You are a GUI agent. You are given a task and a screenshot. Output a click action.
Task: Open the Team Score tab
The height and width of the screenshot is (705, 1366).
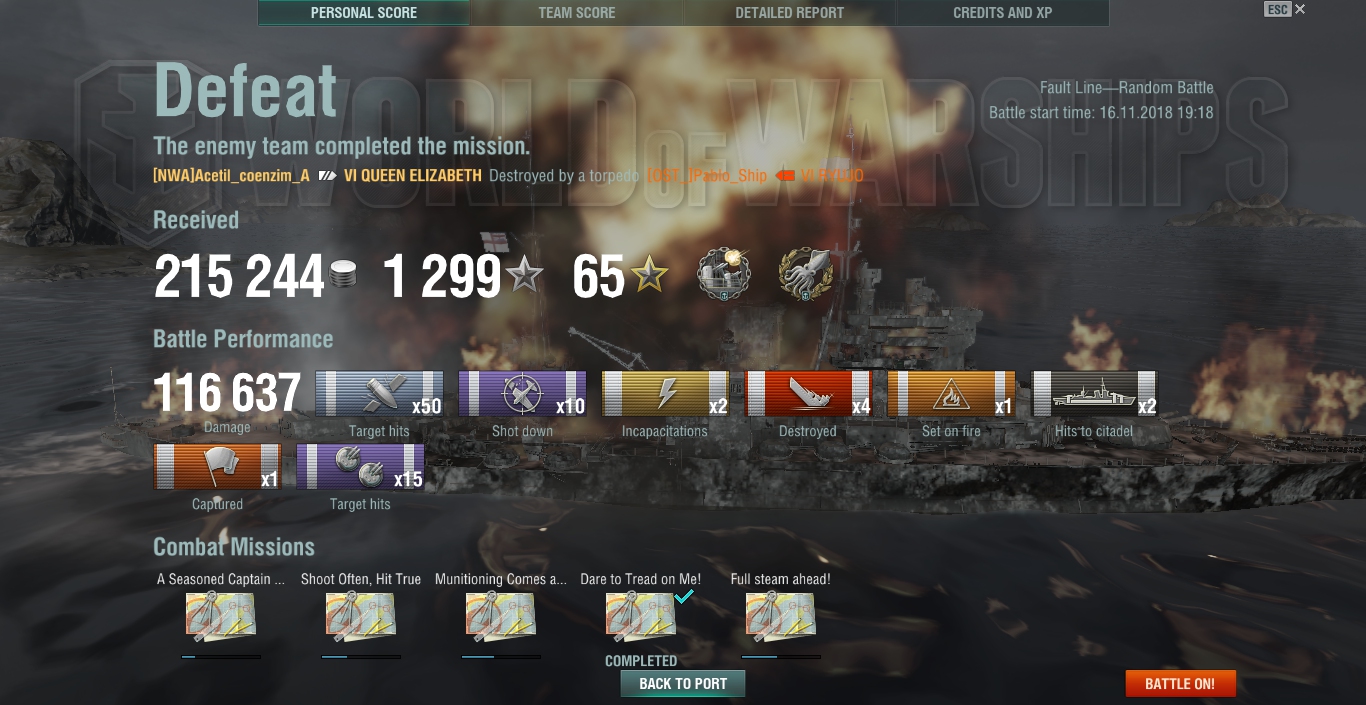pyautogui.click(x=577, y=13)
